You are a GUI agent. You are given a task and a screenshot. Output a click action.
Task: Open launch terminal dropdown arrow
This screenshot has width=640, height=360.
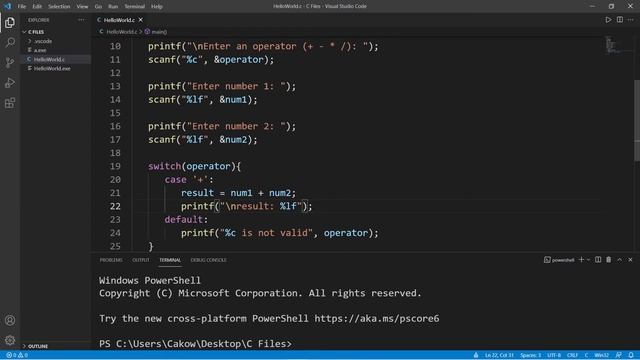(x=588, y=260)
